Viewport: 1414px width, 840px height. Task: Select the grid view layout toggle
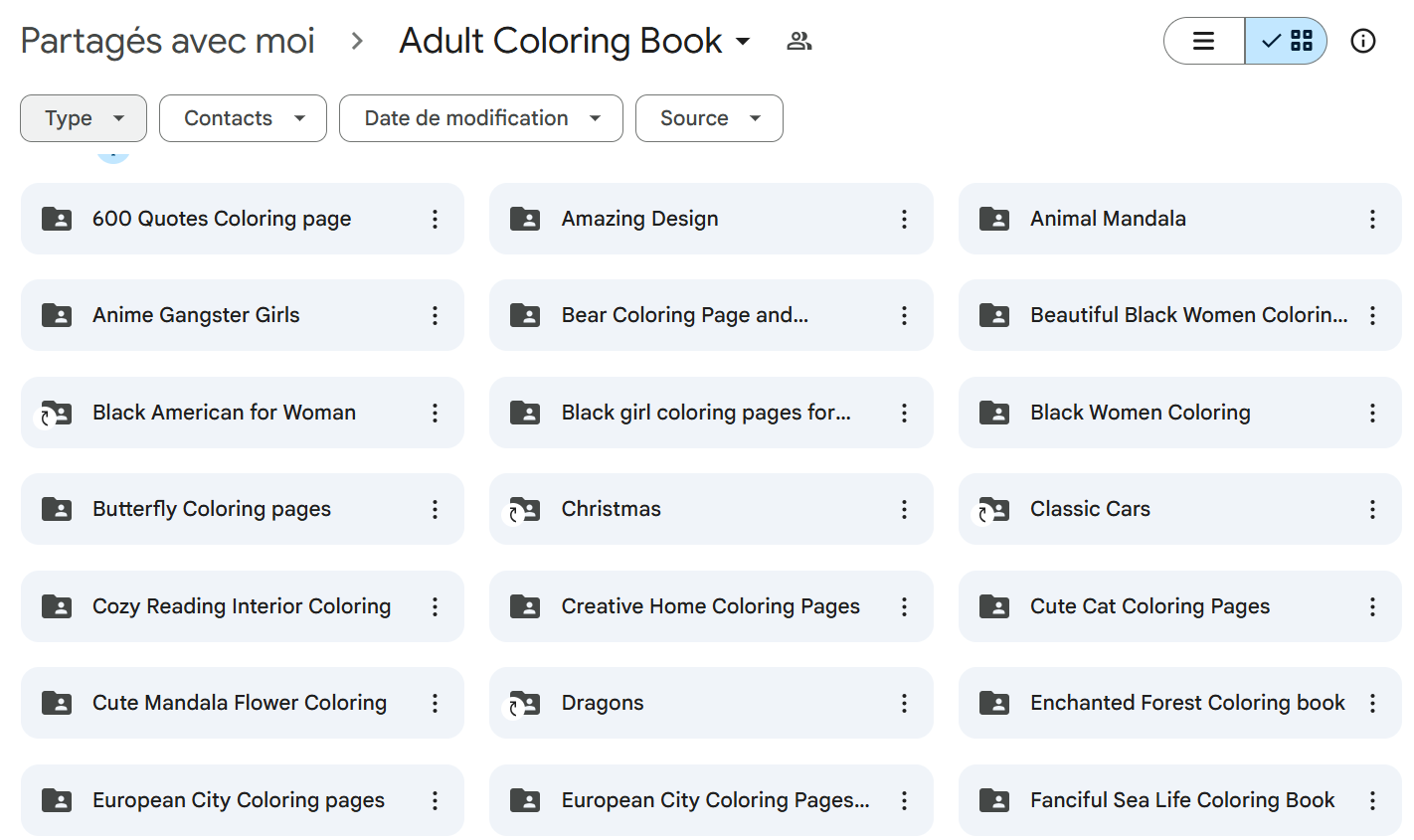pos(1286,41)
